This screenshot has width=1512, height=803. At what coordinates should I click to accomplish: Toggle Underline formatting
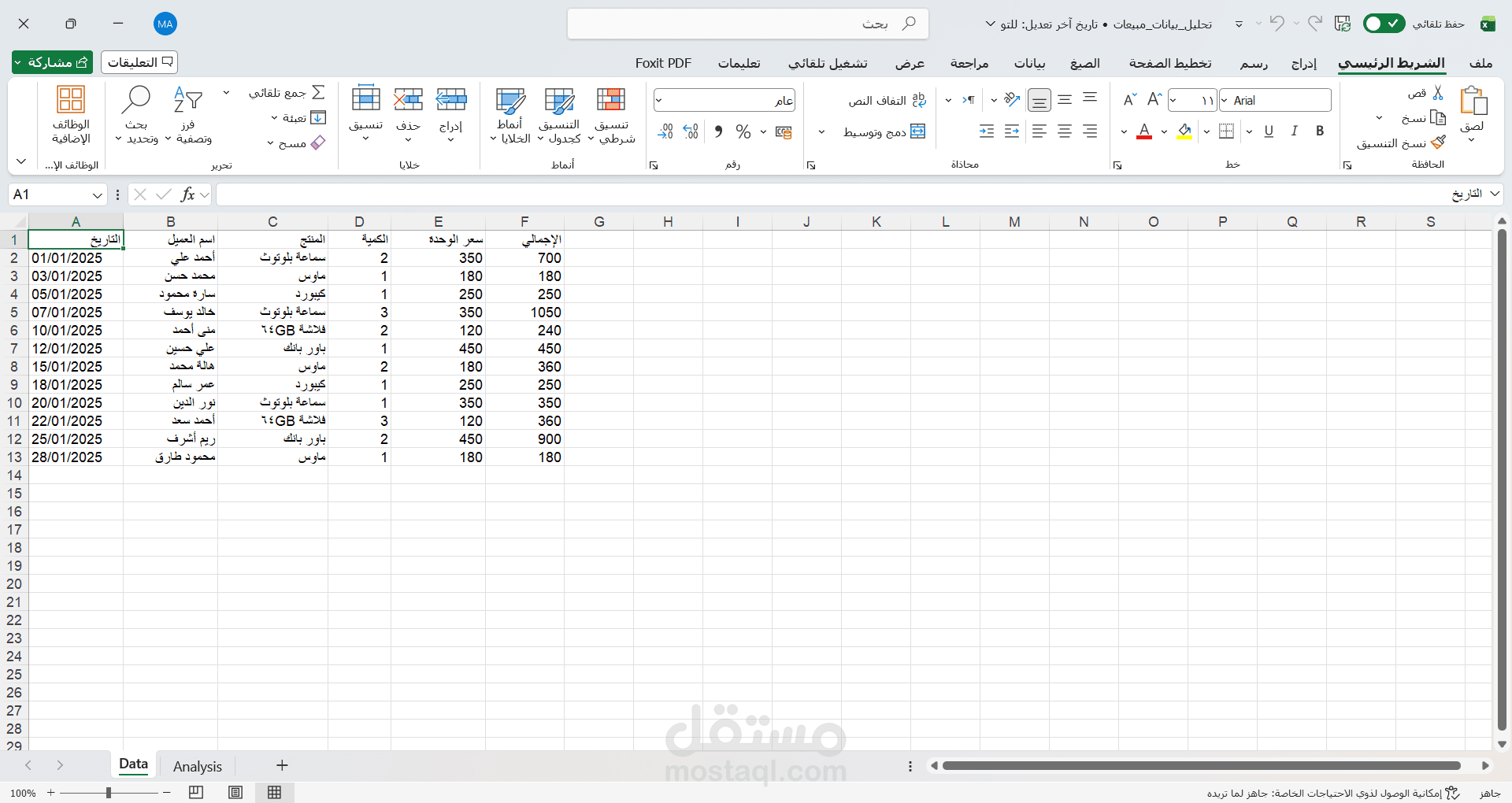pyautogui.click(x=1269, y=131)
